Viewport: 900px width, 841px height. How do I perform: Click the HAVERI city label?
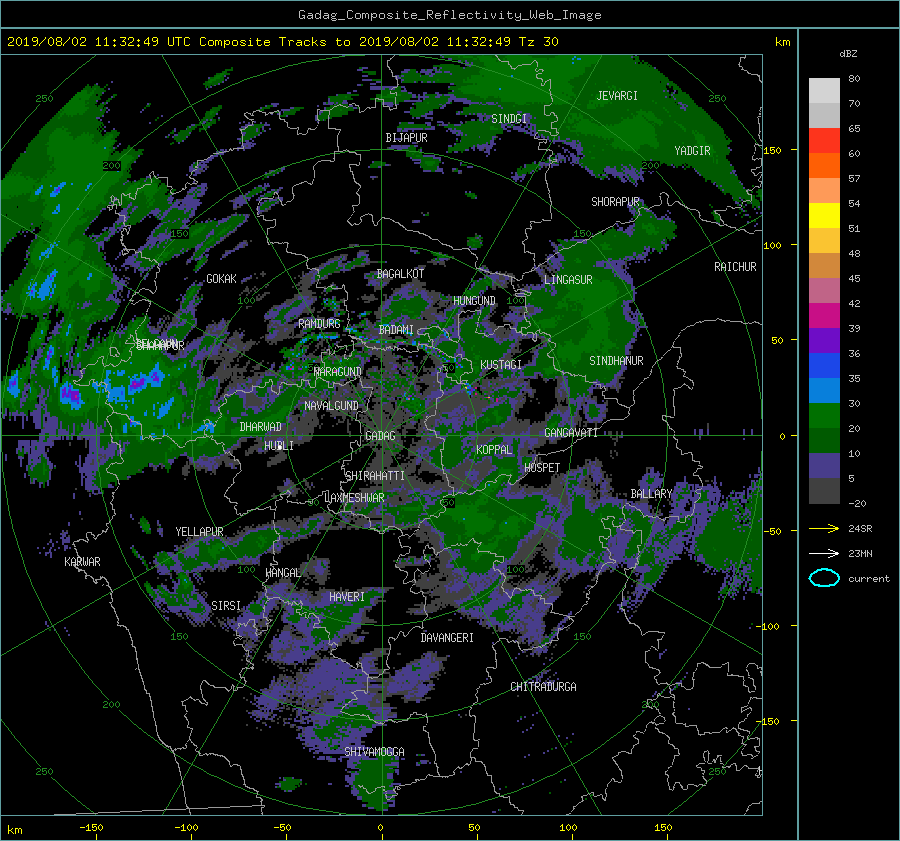pos(347,597)
